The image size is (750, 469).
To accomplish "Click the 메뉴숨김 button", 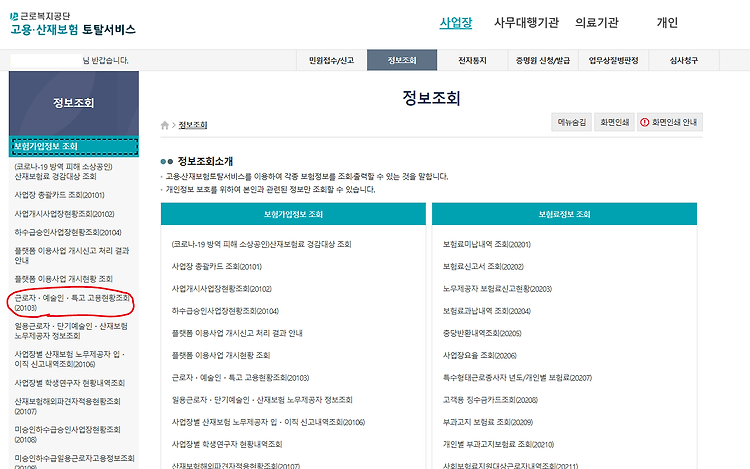I will coord(572,122).
